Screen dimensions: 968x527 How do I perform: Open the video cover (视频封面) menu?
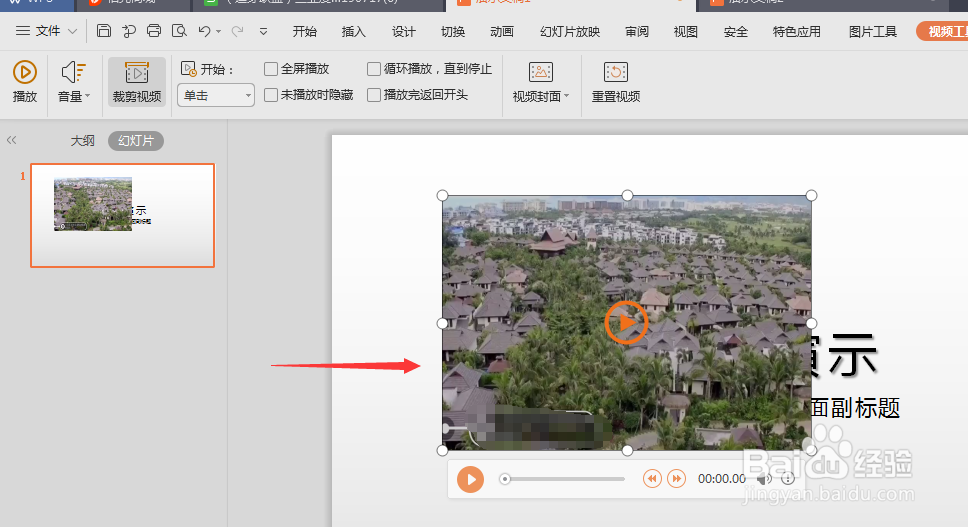(541, 81)
